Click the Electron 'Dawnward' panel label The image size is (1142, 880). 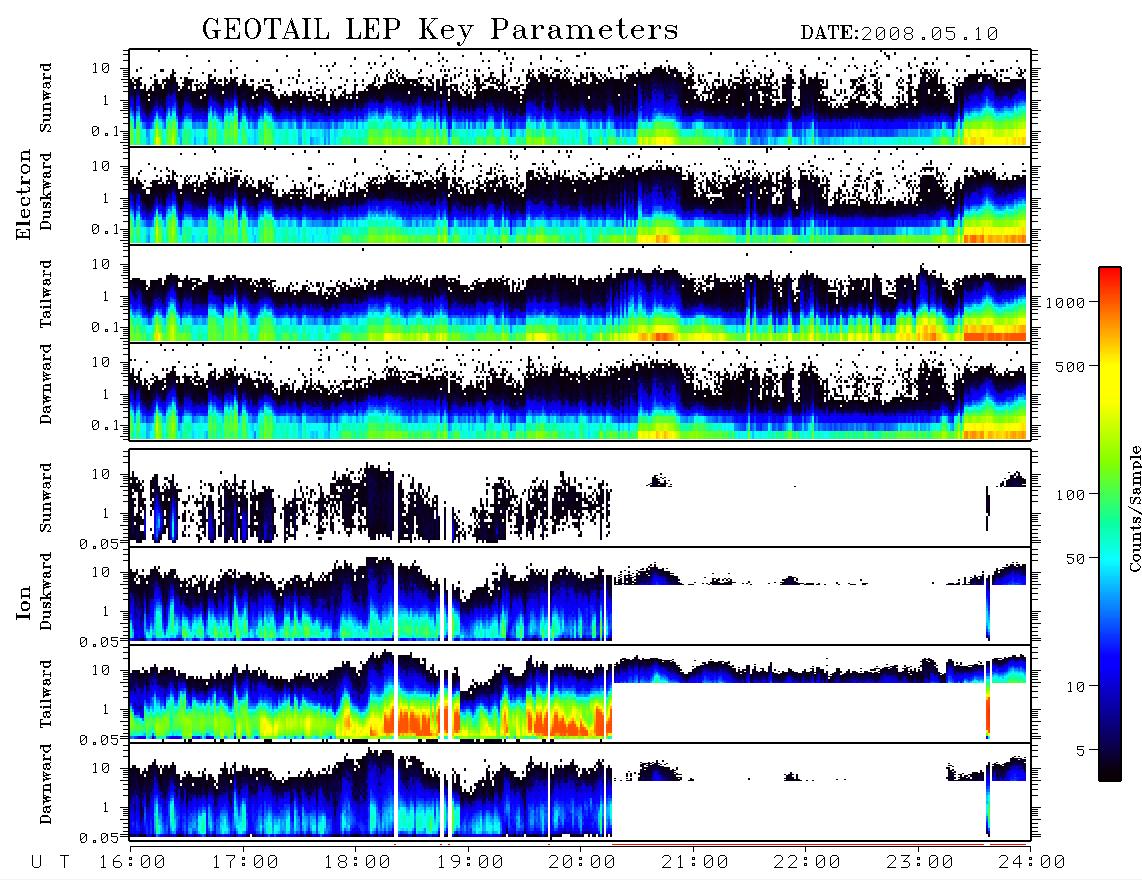[x=45, y=384]
